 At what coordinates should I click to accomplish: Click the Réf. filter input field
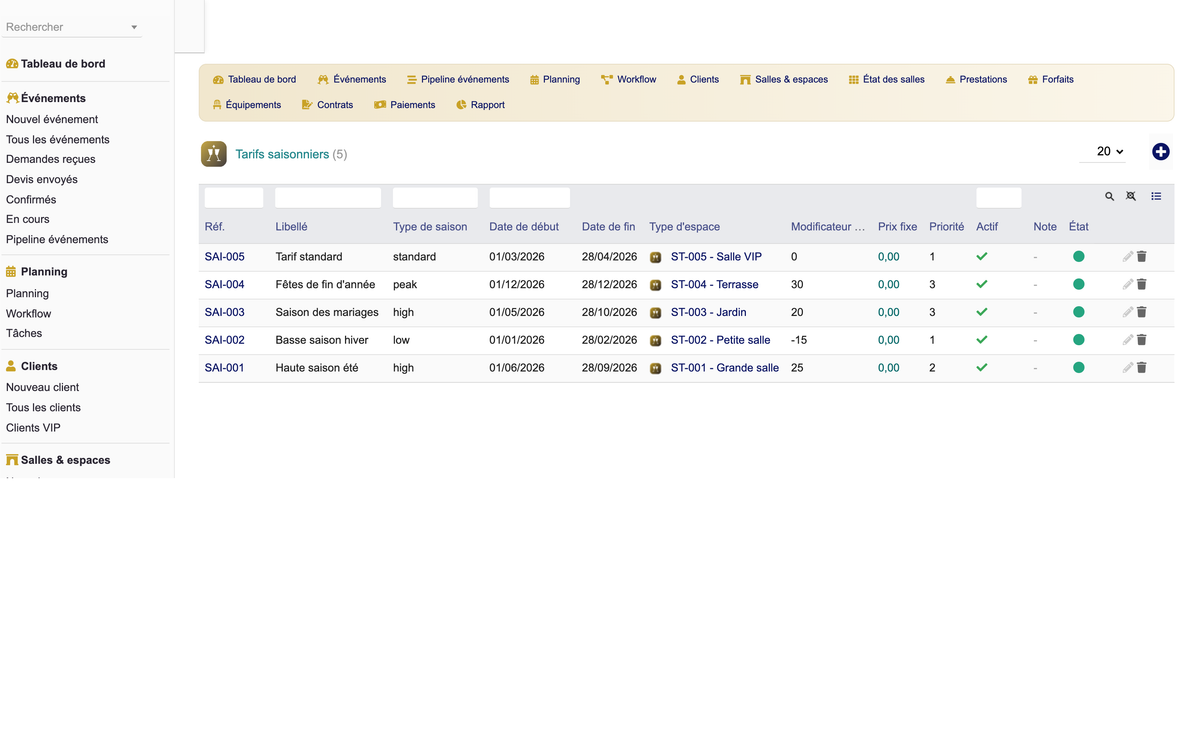pyautogui.click(x=234, y=198)
